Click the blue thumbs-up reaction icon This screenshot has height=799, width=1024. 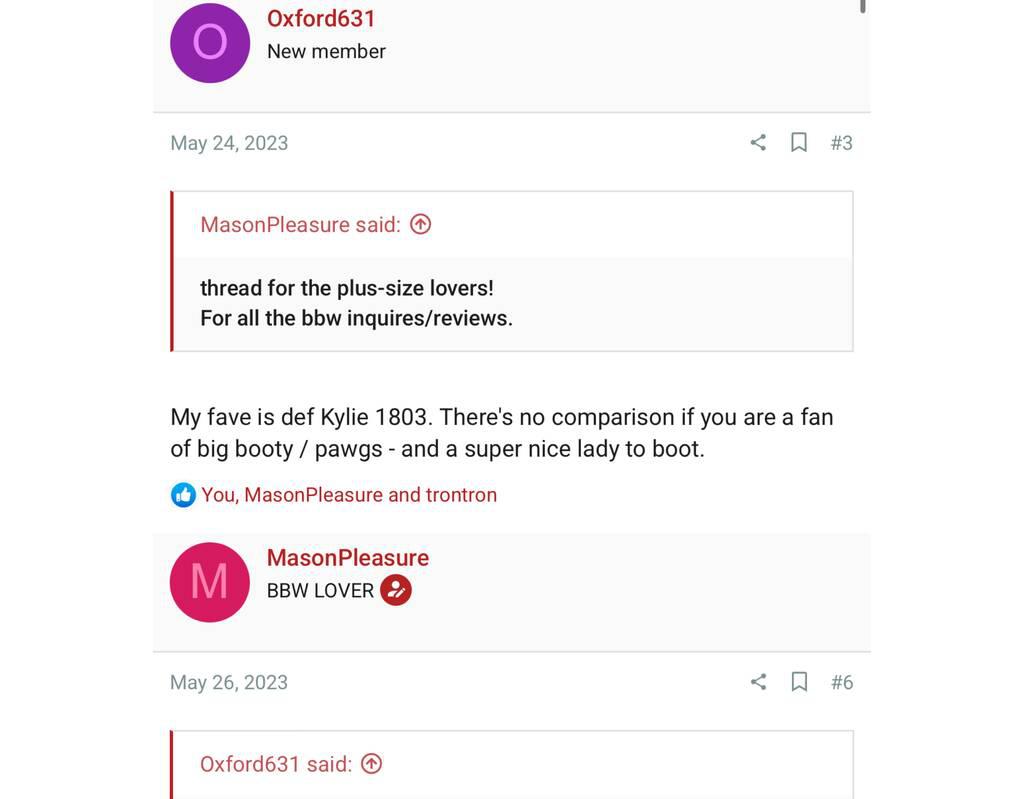pos(183,495)
